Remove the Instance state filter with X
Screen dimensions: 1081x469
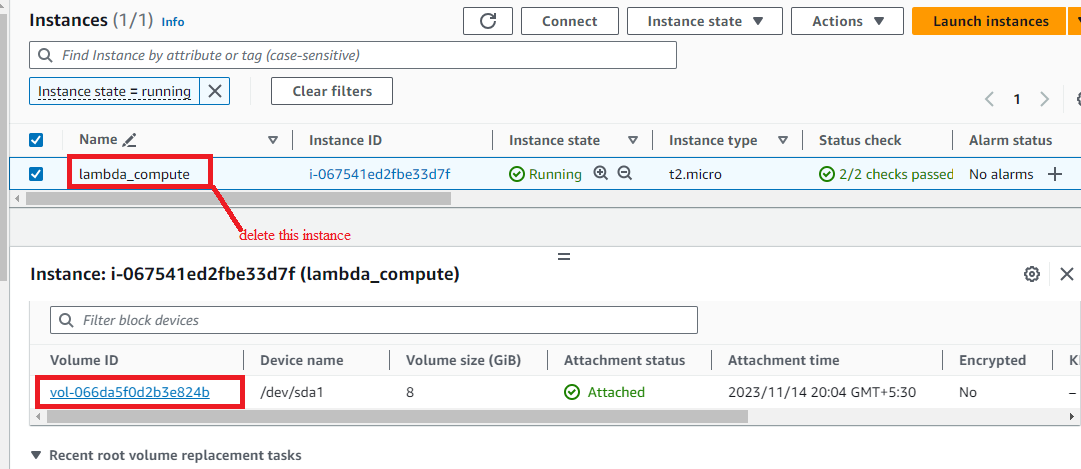point(215,91)
